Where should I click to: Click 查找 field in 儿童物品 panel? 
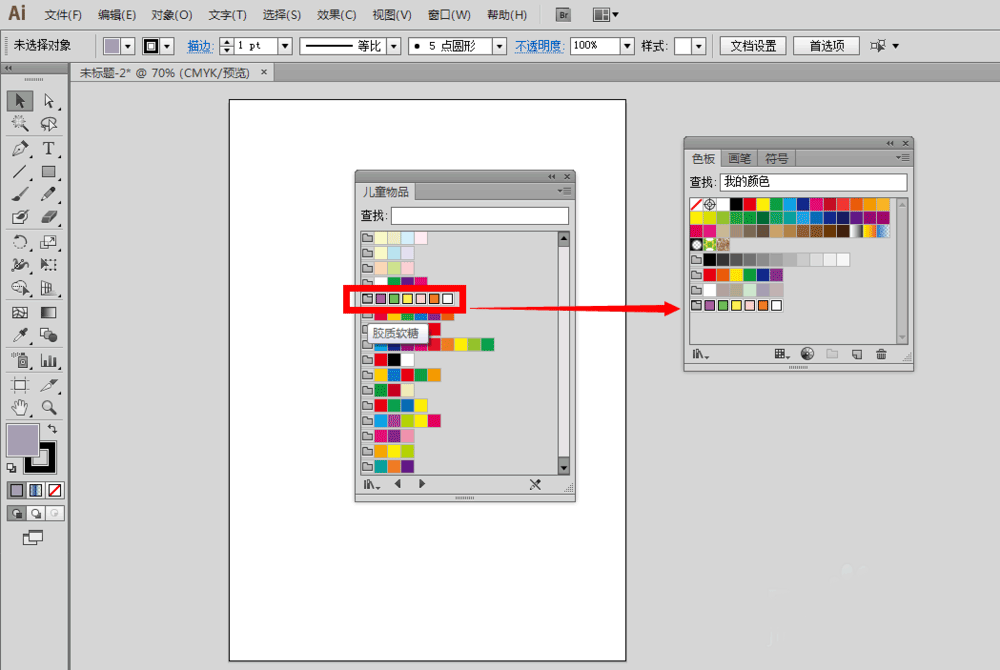480,215
